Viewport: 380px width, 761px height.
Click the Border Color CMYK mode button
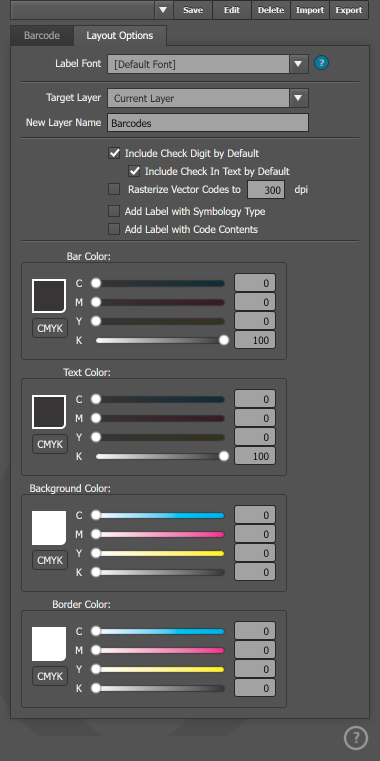tap(50, 676)
